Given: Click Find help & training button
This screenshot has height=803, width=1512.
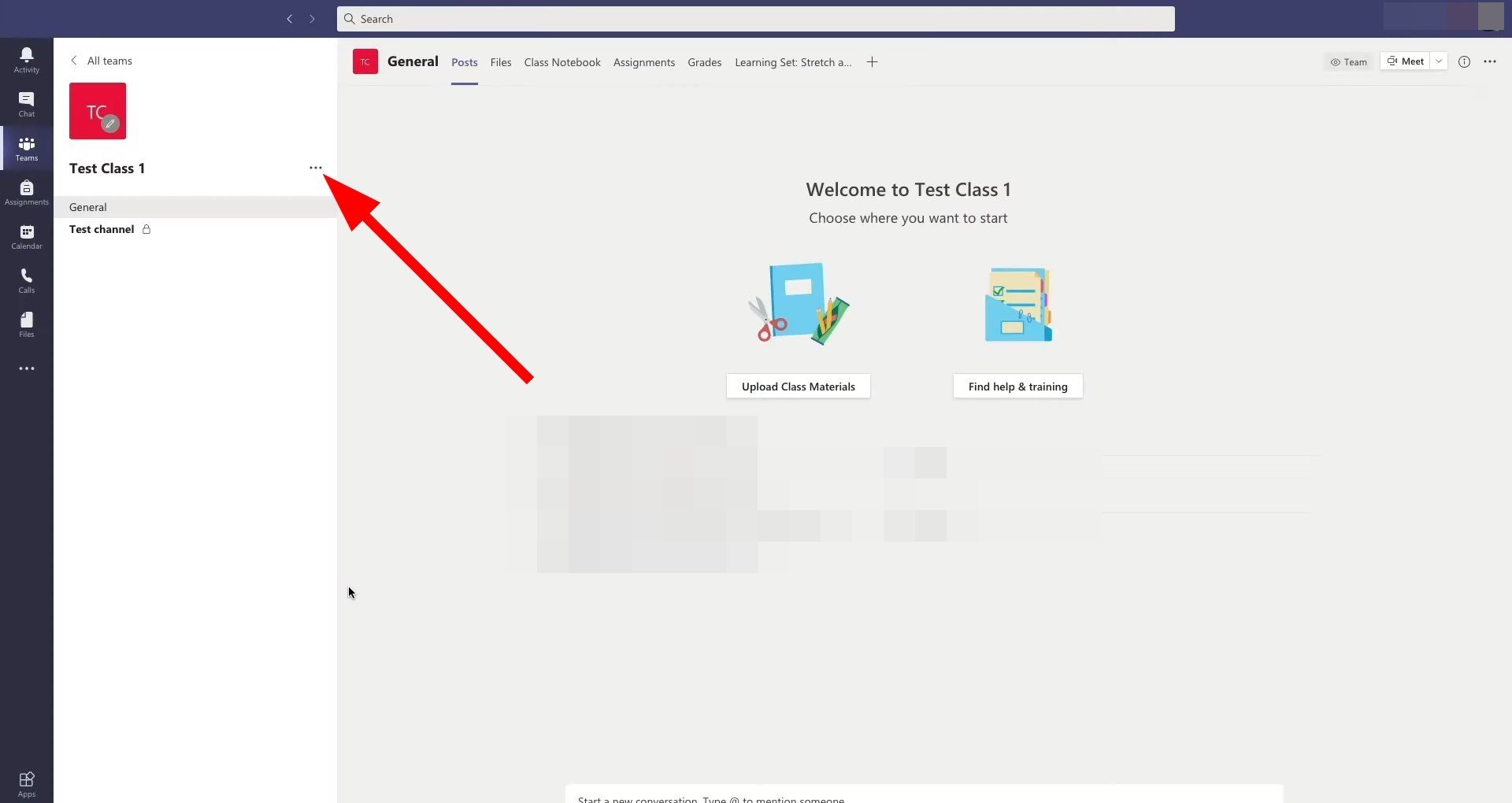Looking at the screenshot, I should [x=1018, y=387].
